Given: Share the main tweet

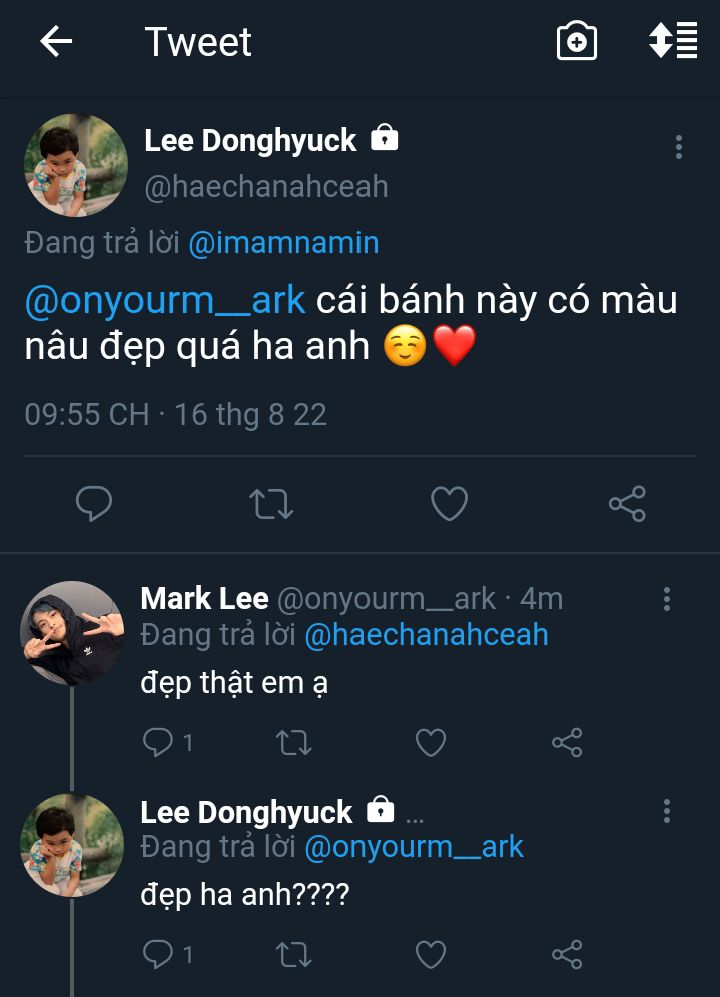Looking at the screenshot, I should point(627,504).
